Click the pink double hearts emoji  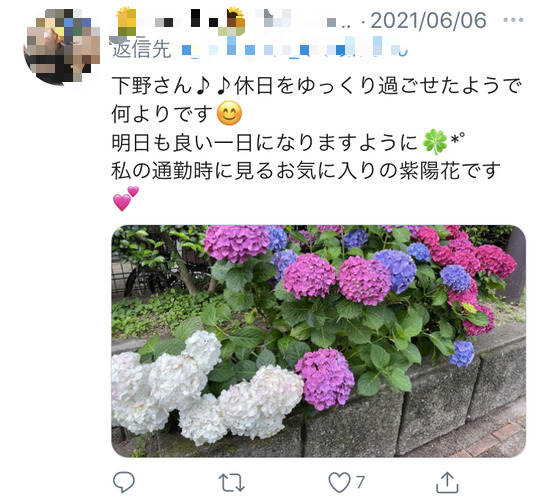(x=125, y=199)
